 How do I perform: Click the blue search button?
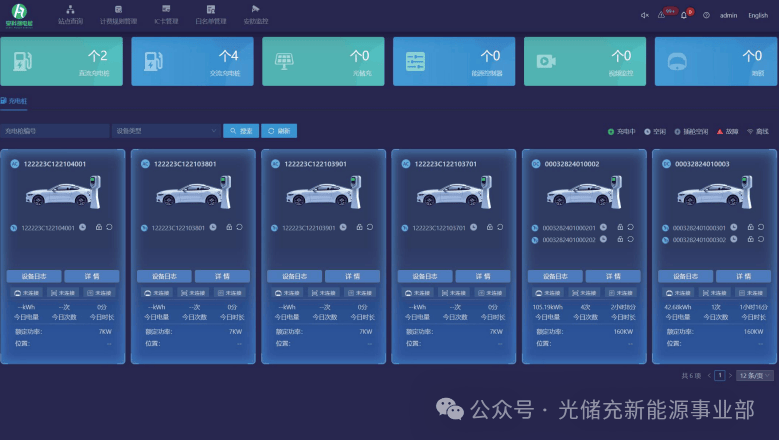[241, 131]
